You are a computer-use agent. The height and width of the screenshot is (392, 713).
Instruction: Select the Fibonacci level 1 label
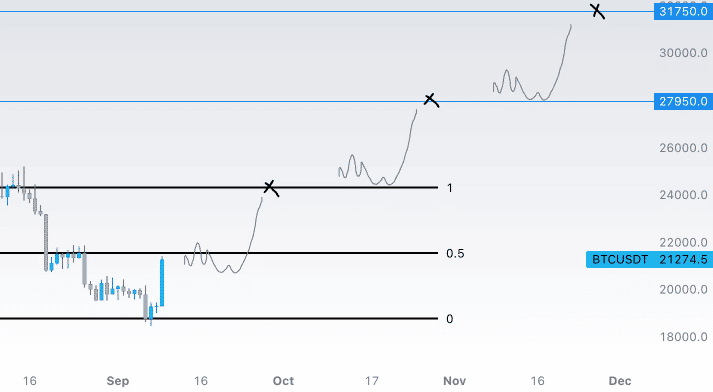[x=450, y=188]
